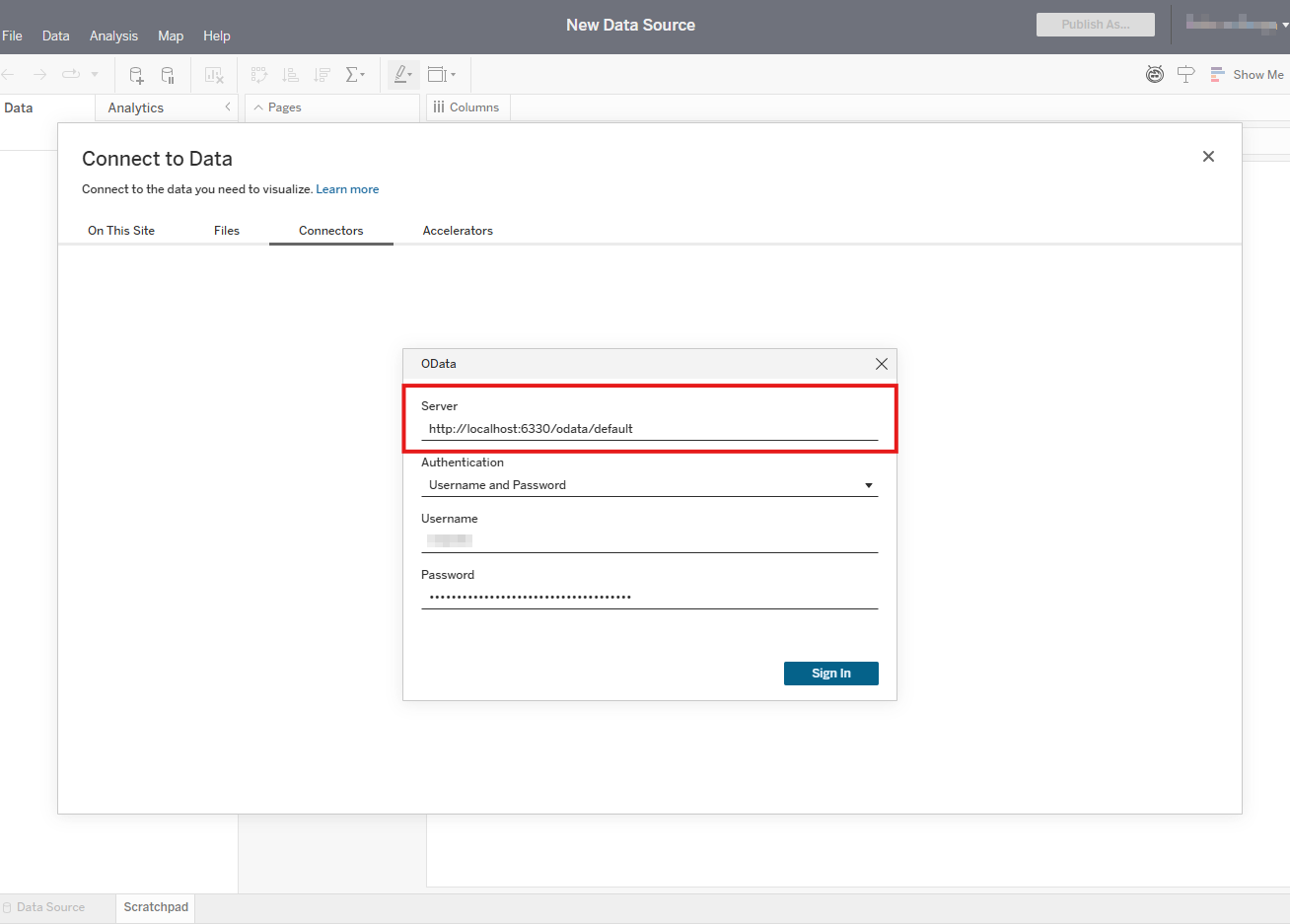
Task: Open the Totals sigma dropdown
Action: point(355,75)
